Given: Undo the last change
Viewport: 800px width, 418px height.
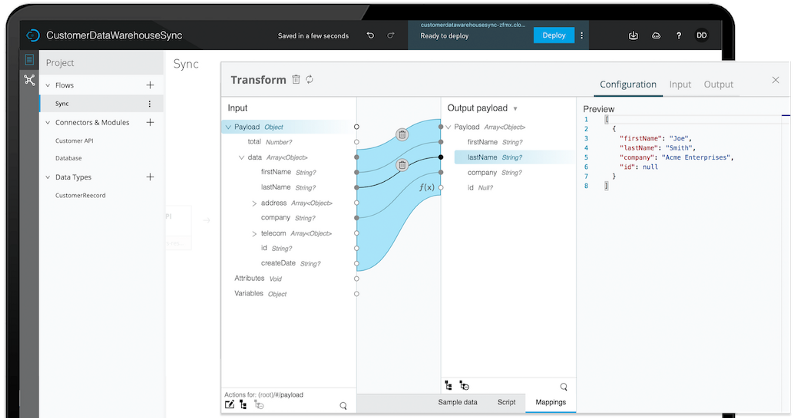Looking at the screenshot, I should click(370, 36).
